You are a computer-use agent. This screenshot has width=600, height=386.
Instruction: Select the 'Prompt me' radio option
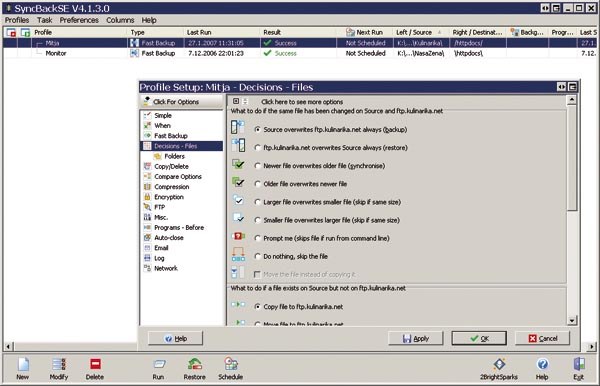258,238
